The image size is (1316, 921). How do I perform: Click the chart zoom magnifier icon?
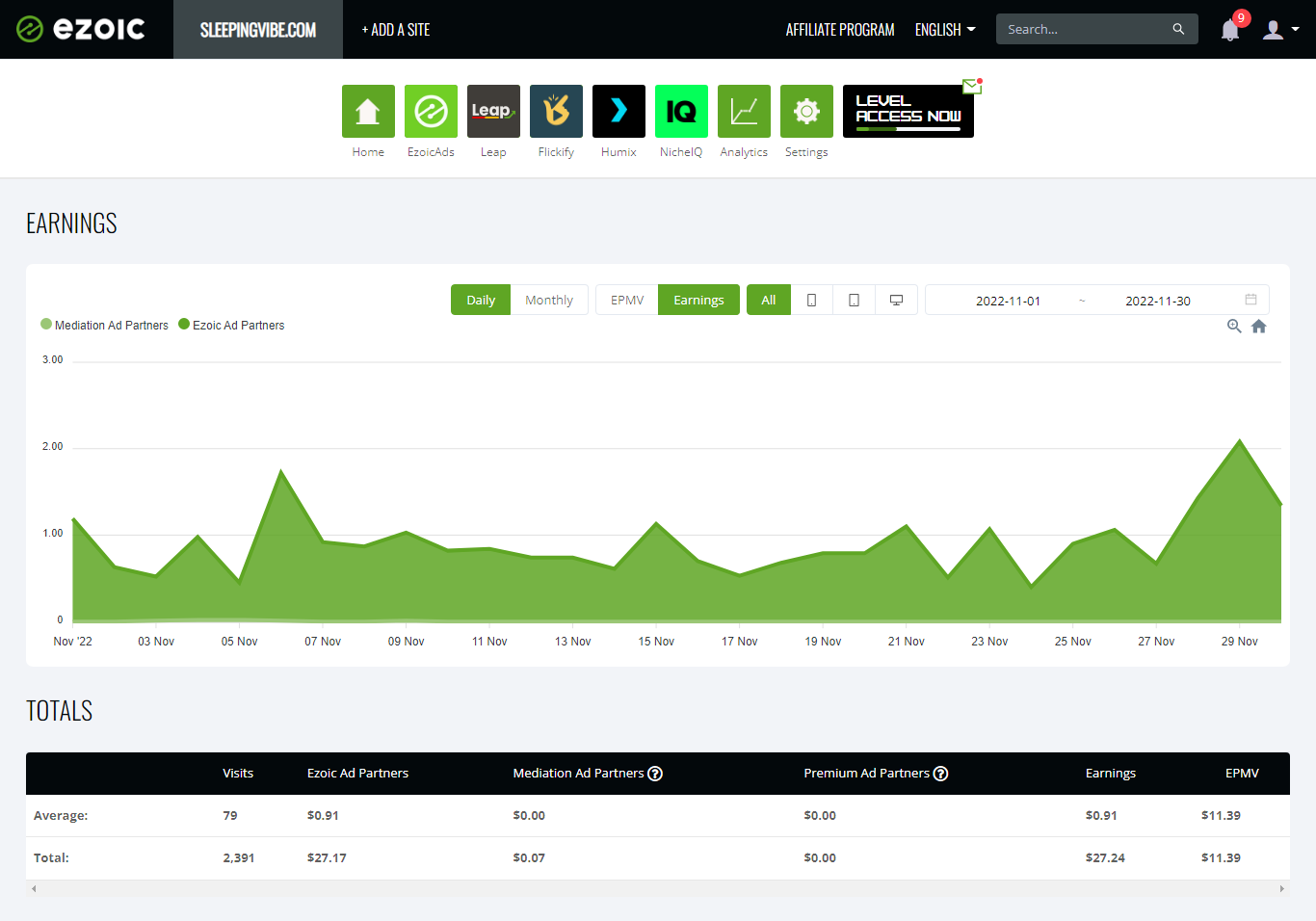tap(1234, 327)
